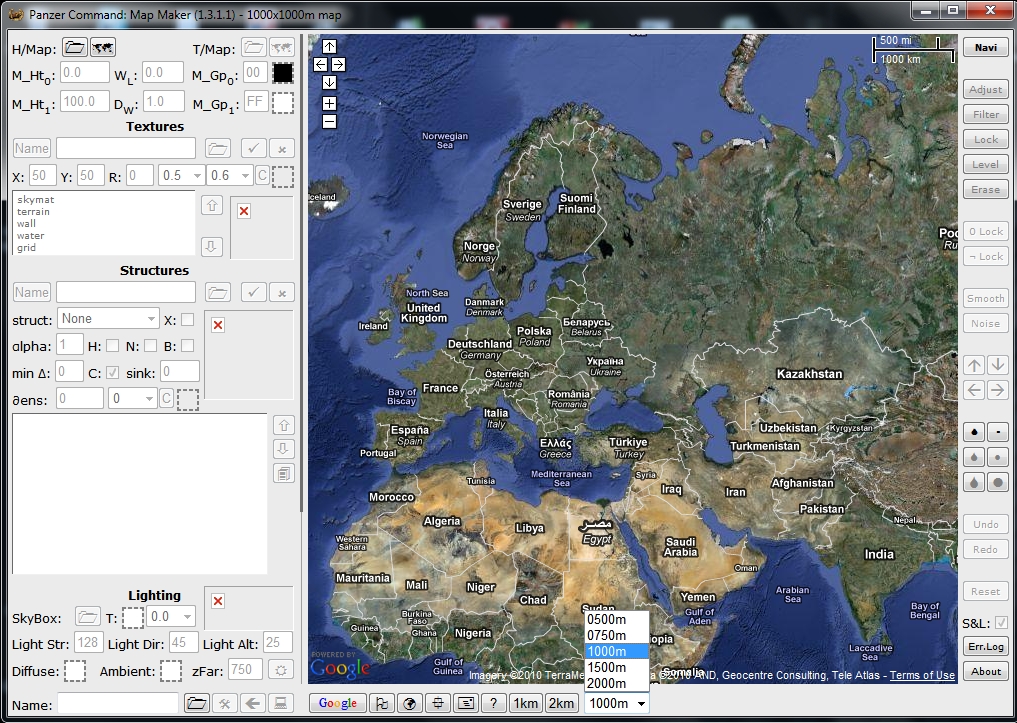Click the globe icon in the bottom toolbar
Viewport: 1017px width, 723px height.
(x=410, y=703)
